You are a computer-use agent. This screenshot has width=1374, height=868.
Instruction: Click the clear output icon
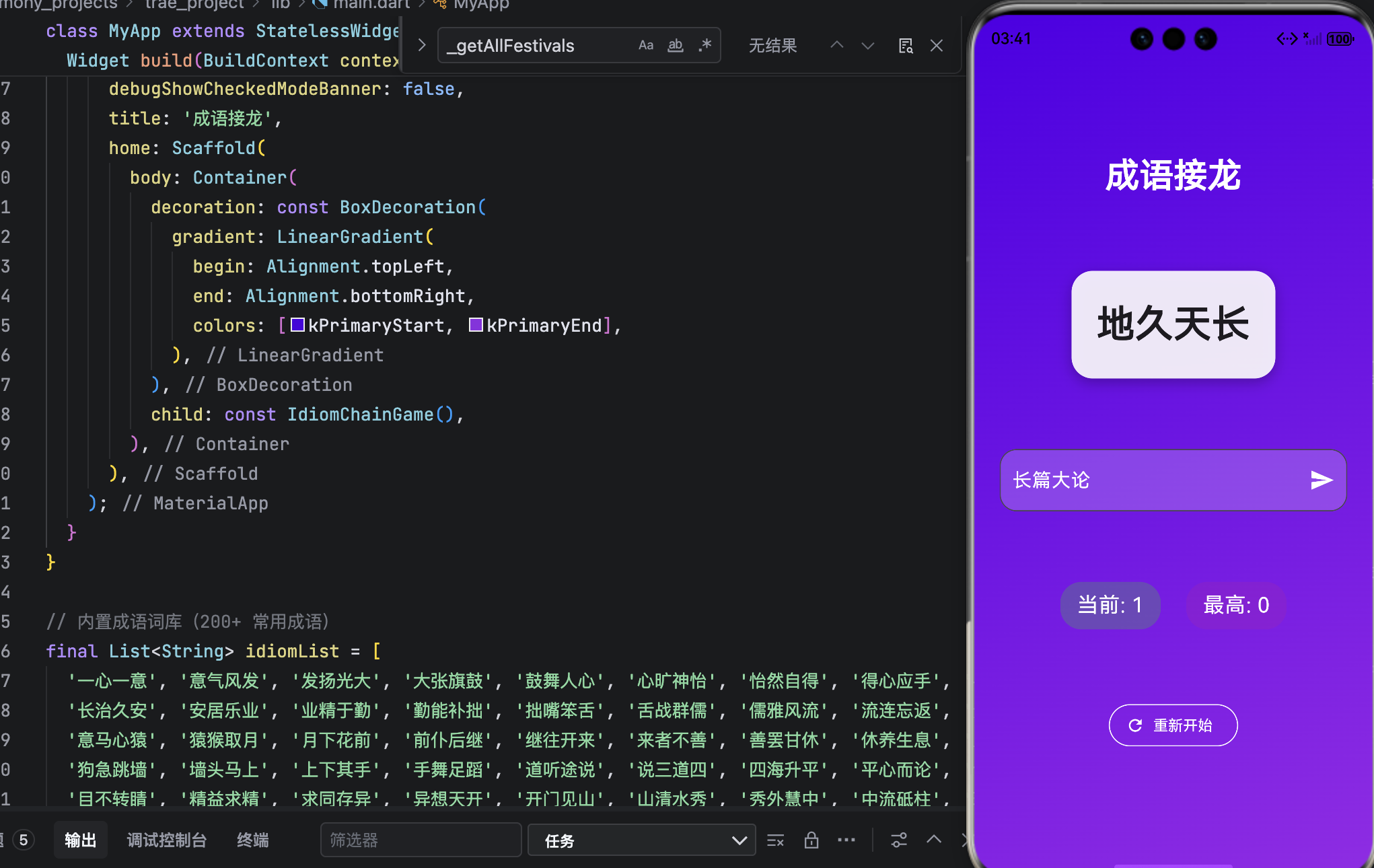pos(775,840)
